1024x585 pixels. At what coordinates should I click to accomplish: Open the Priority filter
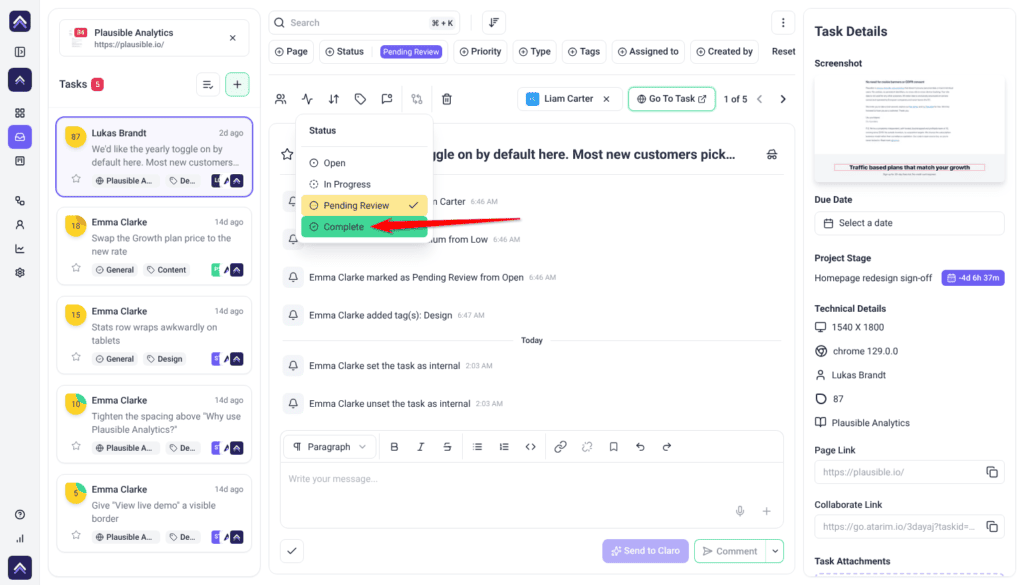(481, 52)
